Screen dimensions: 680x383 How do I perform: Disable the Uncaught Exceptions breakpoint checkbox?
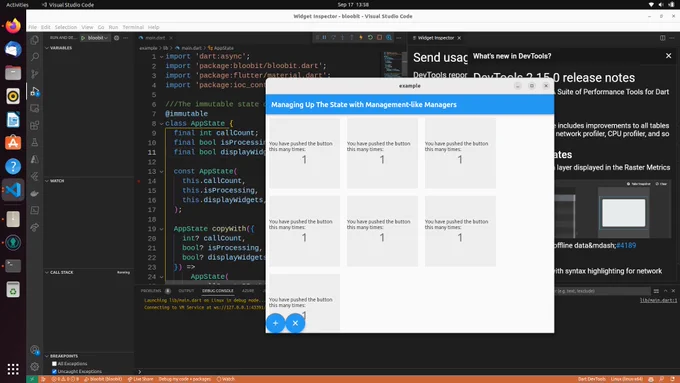click(54, 372)
